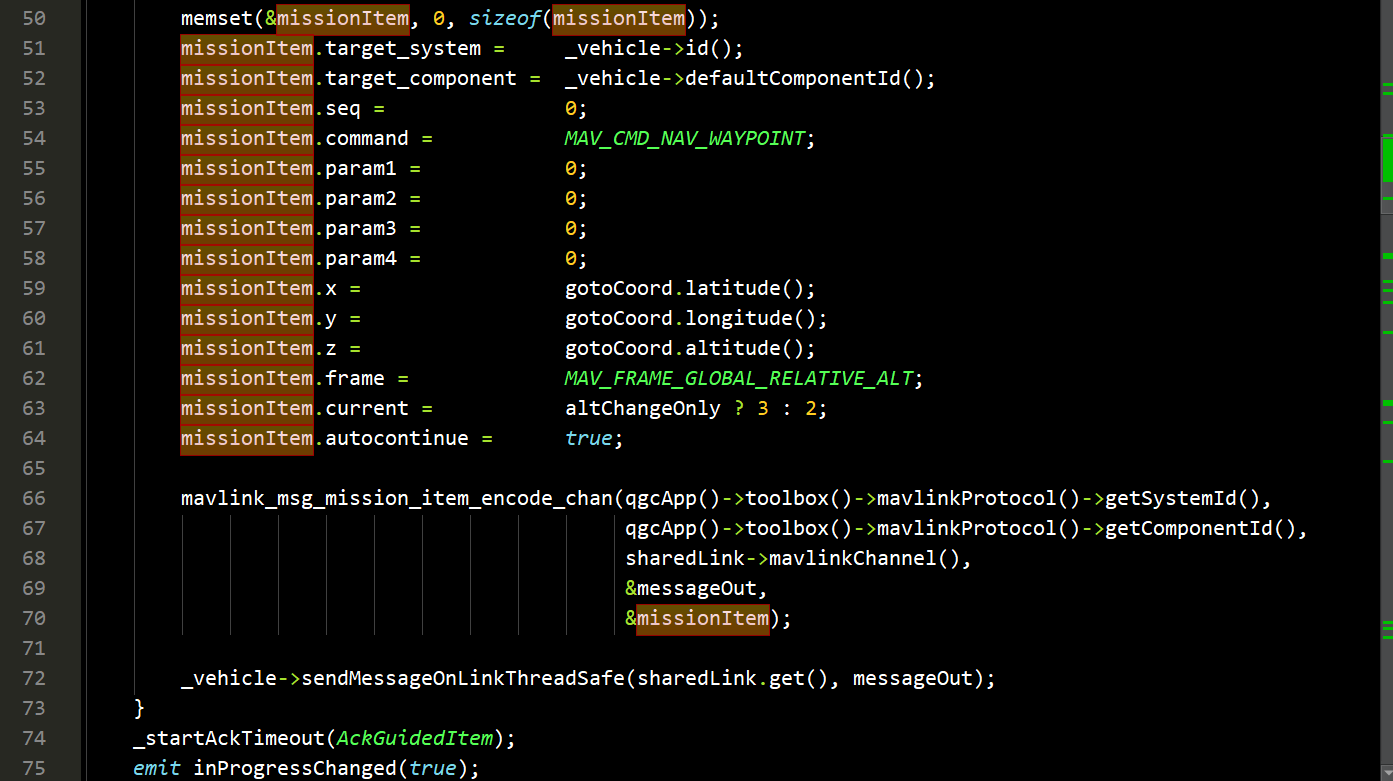The width and height of the screenshot is (1393, 781).
Task: Click highlighted missionItem on line 70
Action: click(x=703, y=618)
